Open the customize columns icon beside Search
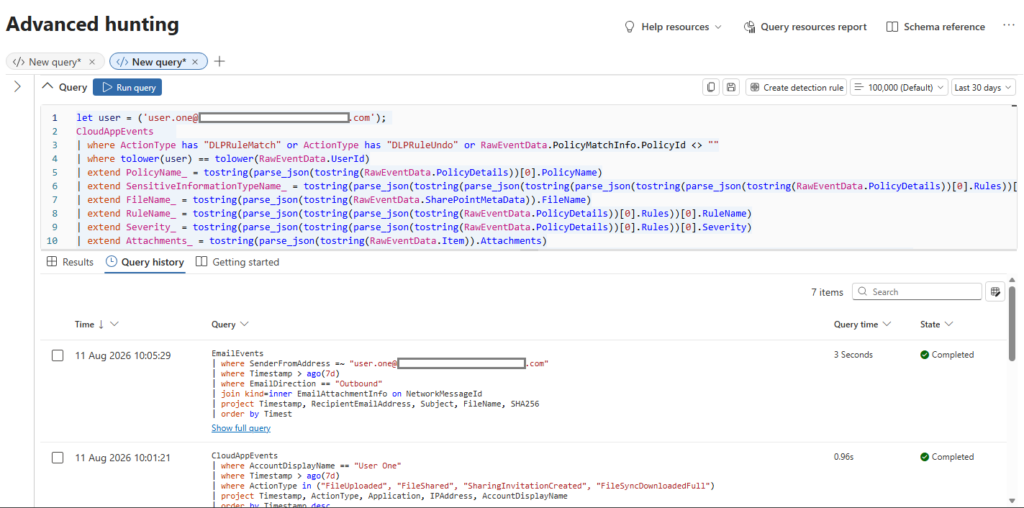Image resolution: width=1024 pixels, height=508 pixels. coord(995,292)
